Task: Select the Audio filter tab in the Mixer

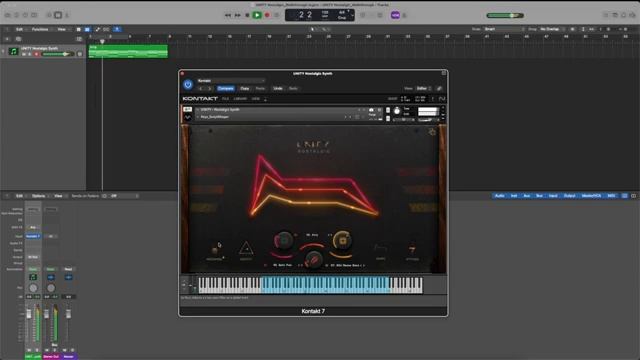Action: pos(500,196)
